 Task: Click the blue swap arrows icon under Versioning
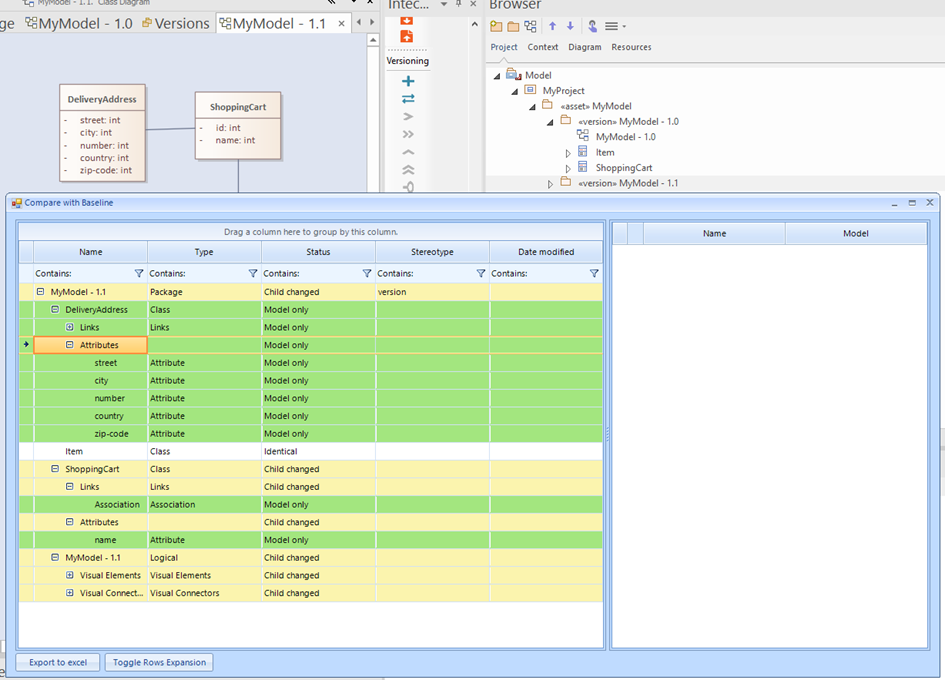pos(408,98)
